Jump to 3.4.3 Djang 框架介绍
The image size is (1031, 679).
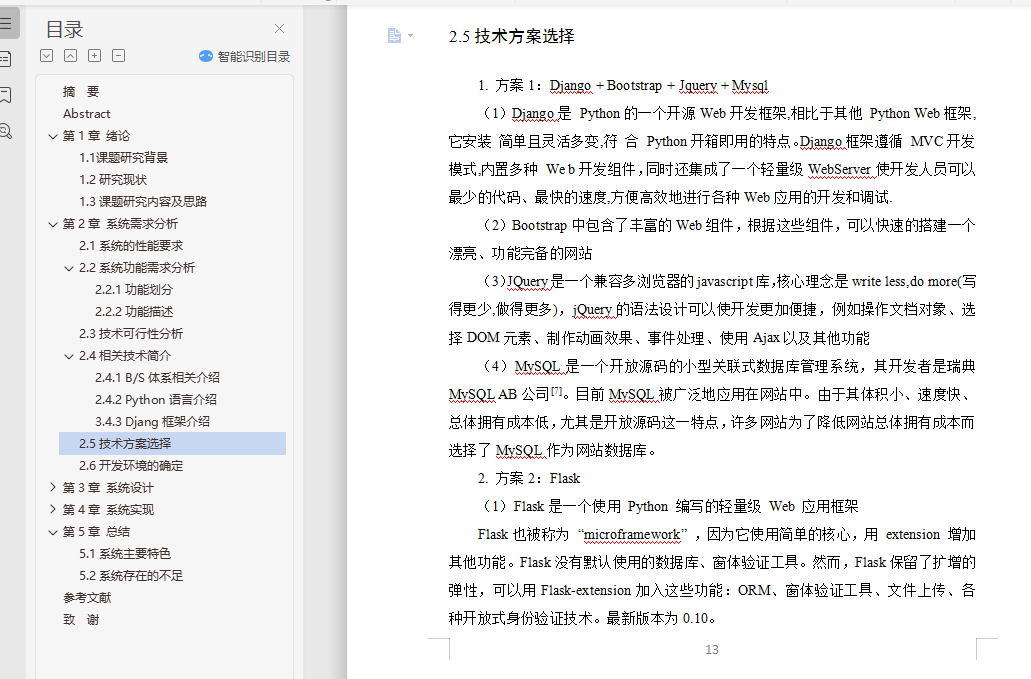point(153,422)
